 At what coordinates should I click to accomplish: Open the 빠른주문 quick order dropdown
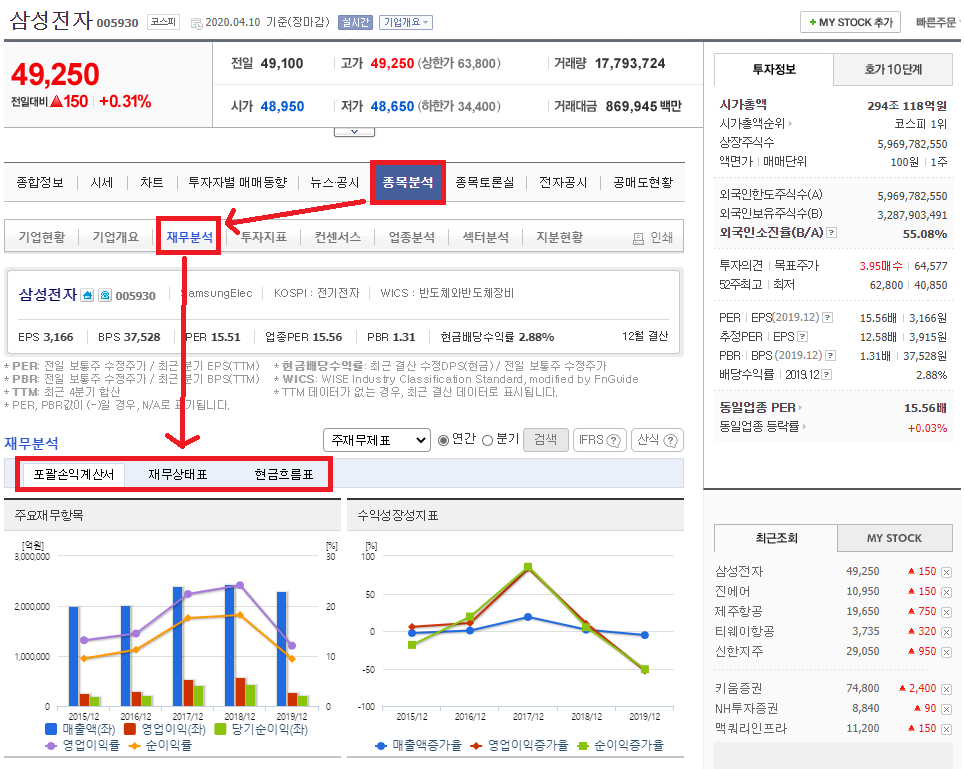(938, 22)
